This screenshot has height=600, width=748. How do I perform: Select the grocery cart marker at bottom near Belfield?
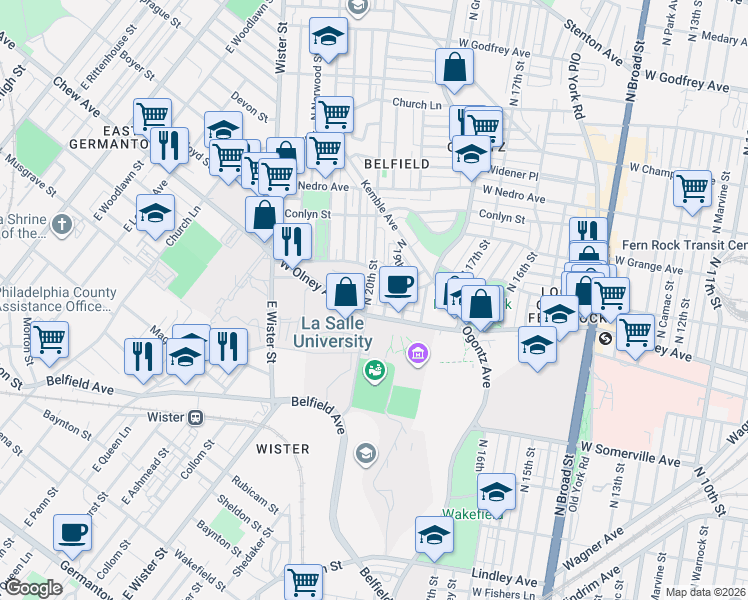(x=303, y=582)
